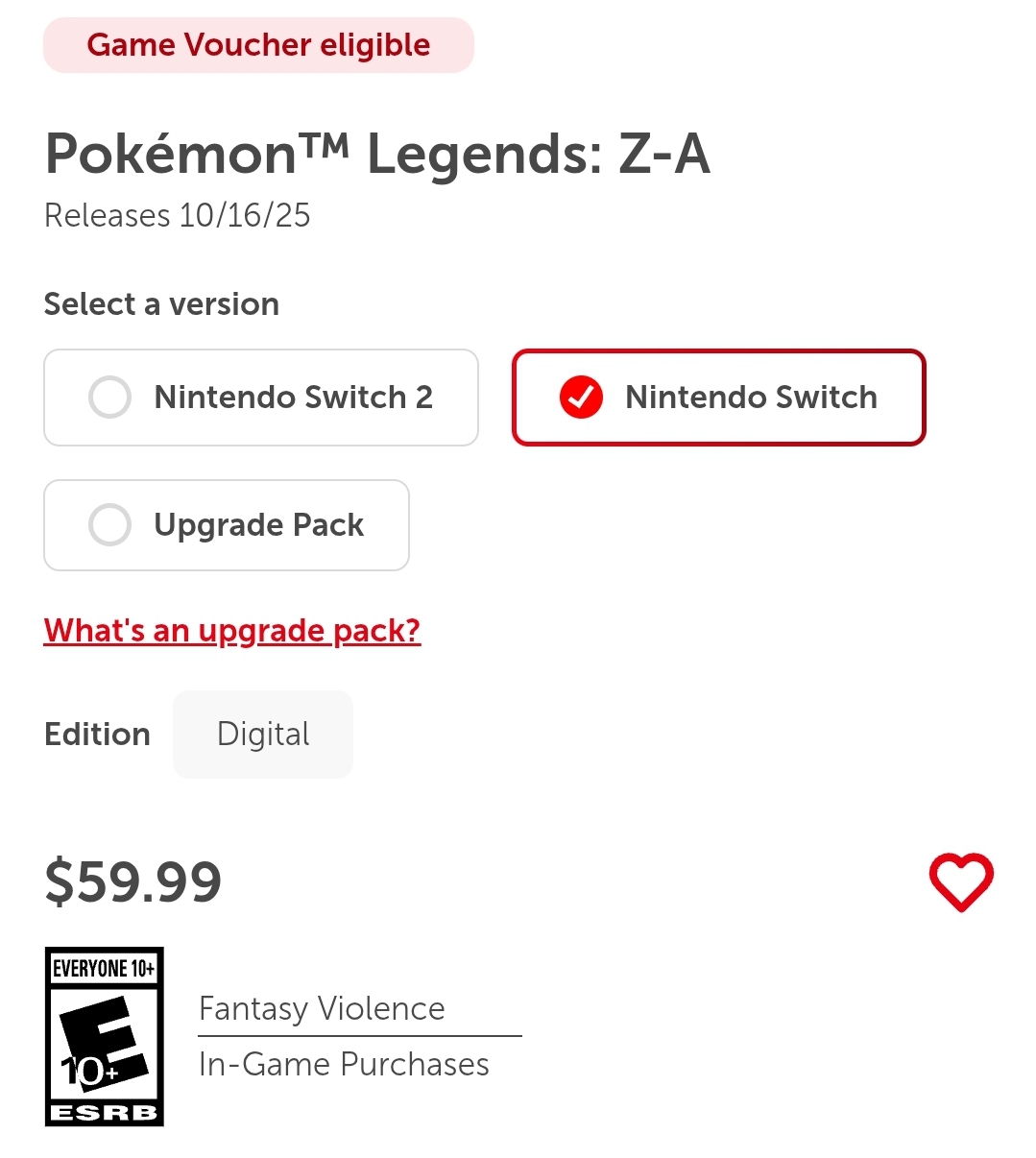Click the red checkmark on Nintendo Switch

pos(581,398)
